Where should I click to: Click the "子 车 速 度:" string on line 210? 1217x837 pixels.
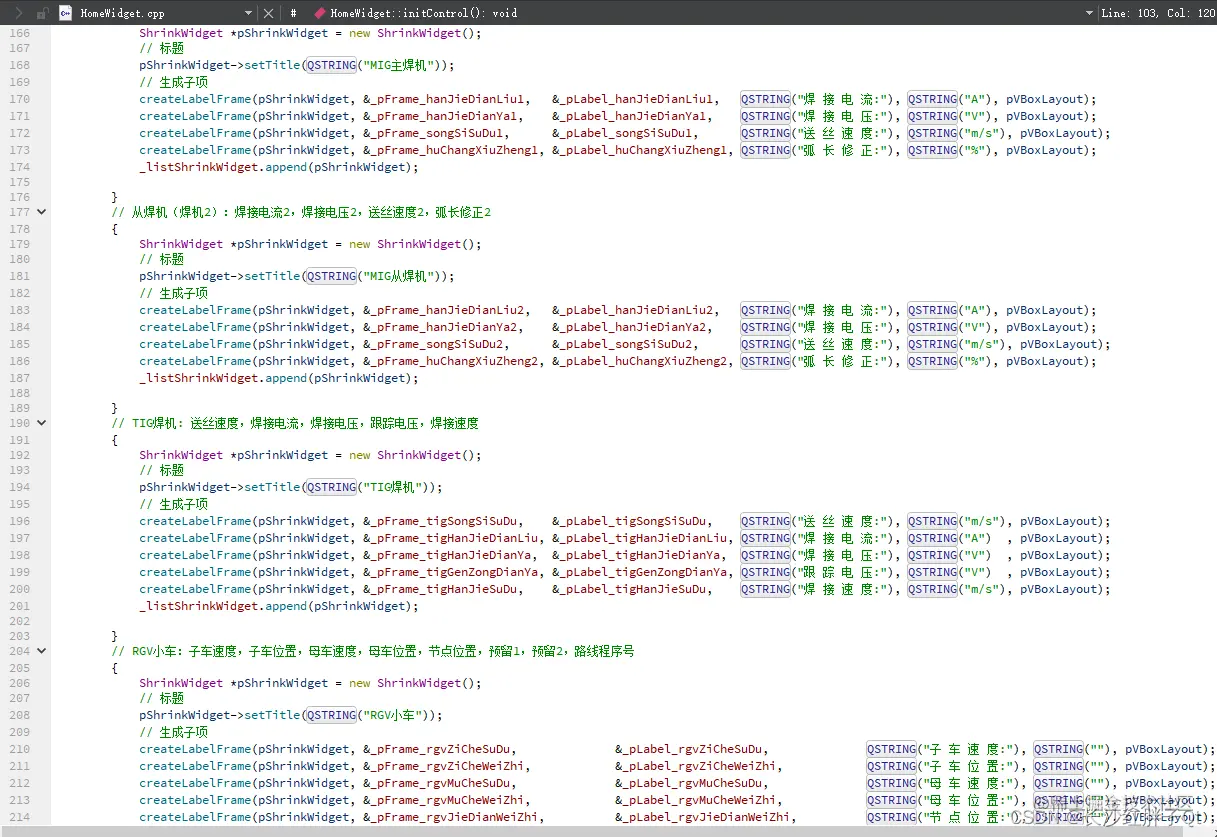coord(969,749)
